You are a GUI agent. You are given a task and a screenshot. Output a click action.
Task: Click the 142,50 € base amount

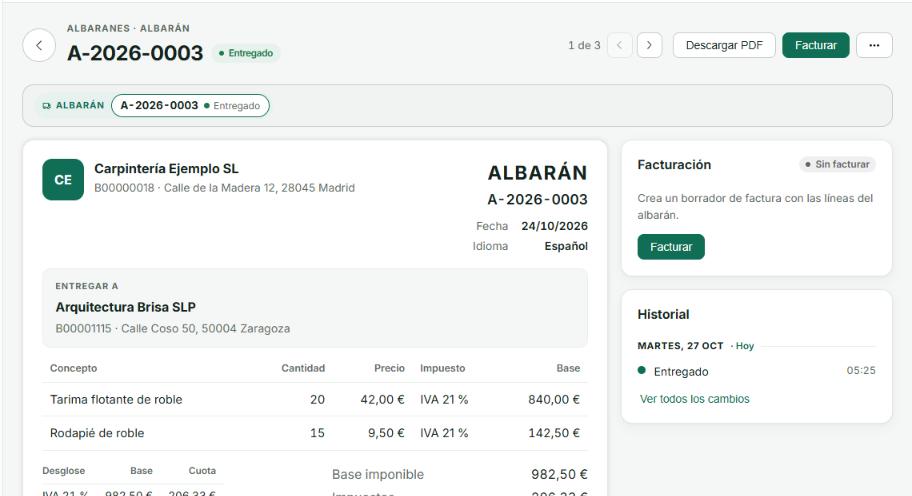[554, 433]
